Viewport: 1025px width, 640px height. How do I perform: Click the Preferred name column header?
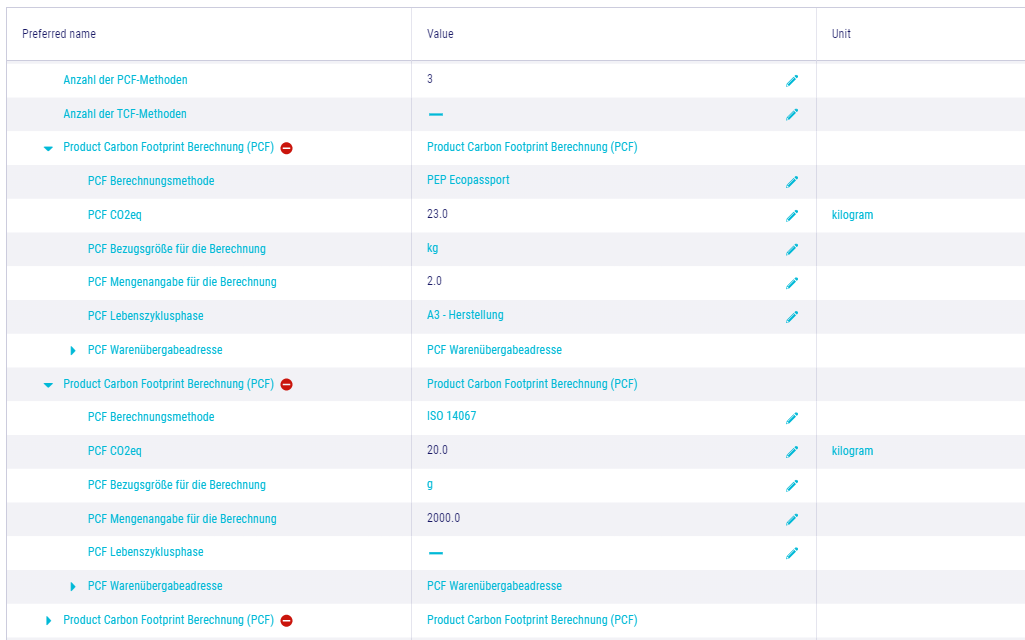click(x=59, y=34)
